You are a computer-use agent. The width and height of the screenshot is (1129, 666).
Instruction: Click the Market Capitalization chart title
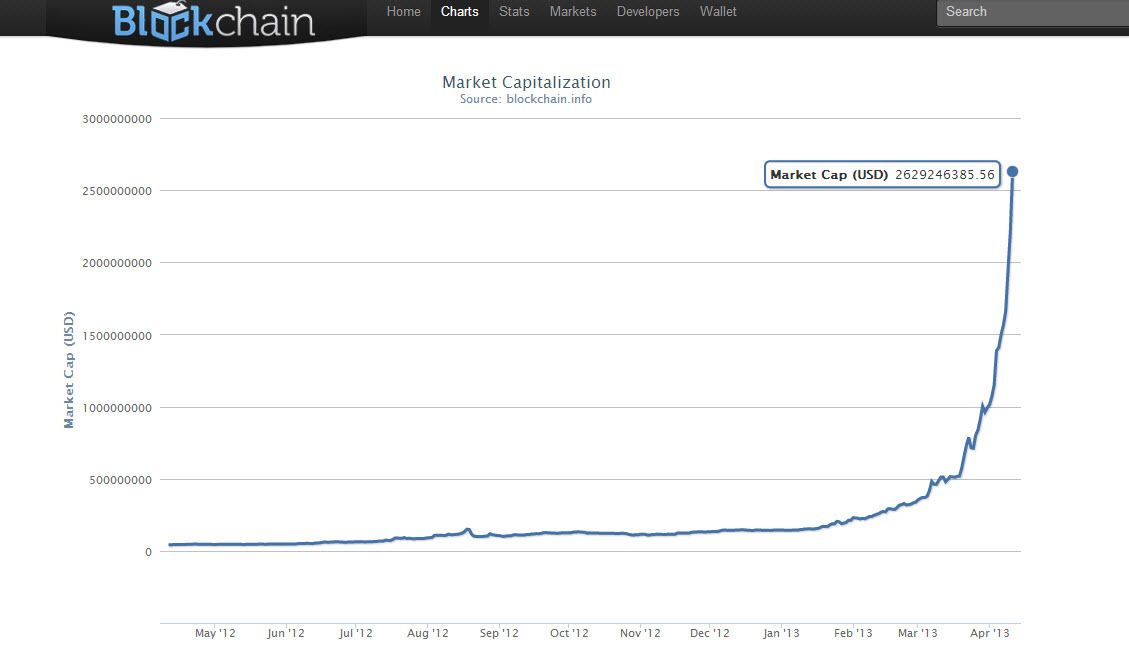point(526,82)
